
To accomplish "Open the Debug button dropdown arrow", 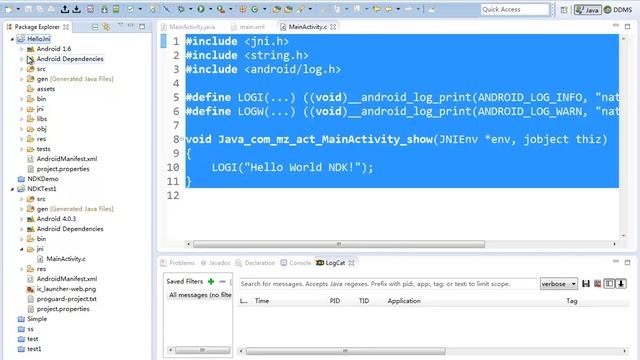I will pos(190,9).
